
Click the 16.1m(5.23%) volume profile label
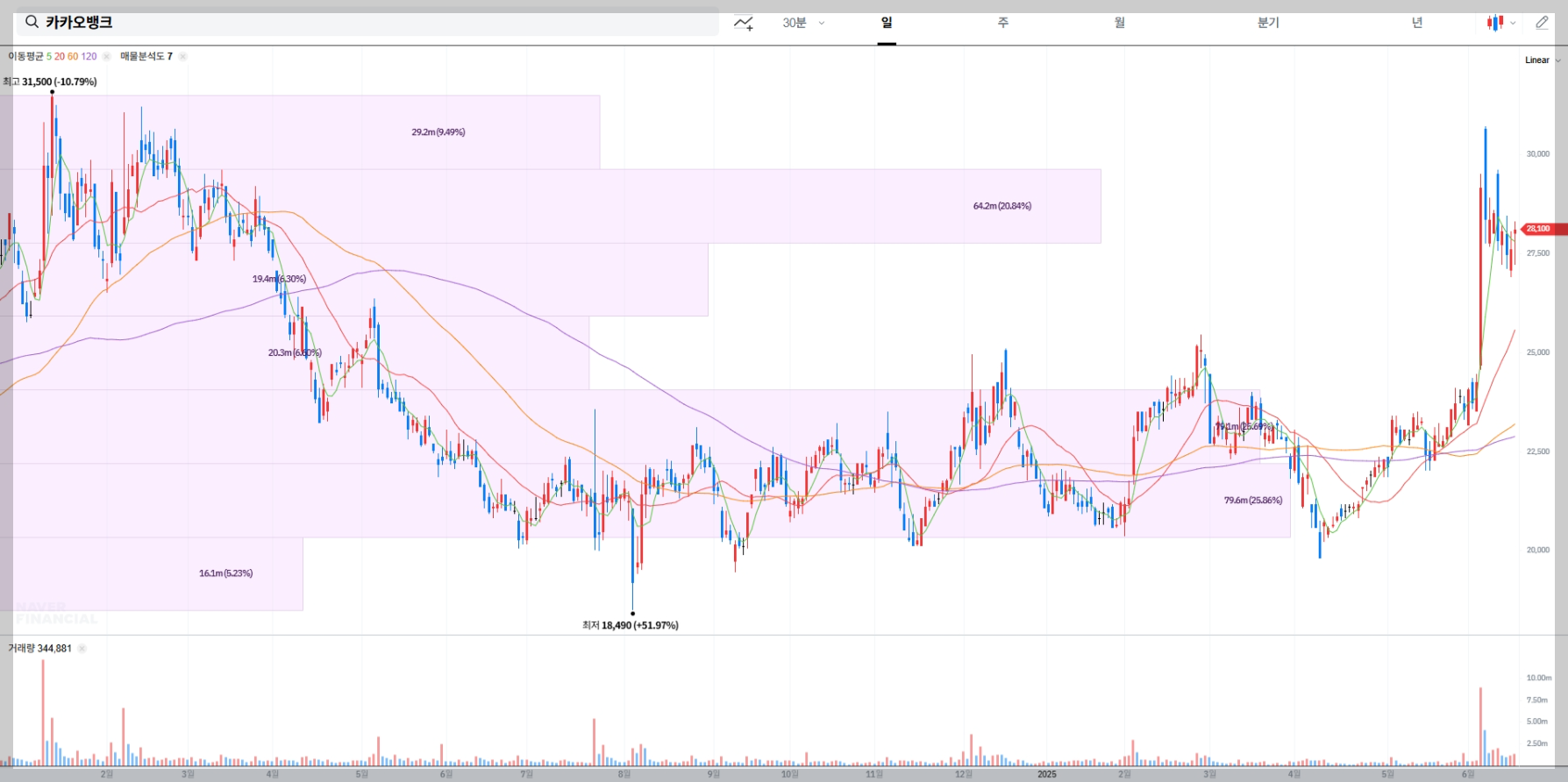tap(225, 573)
